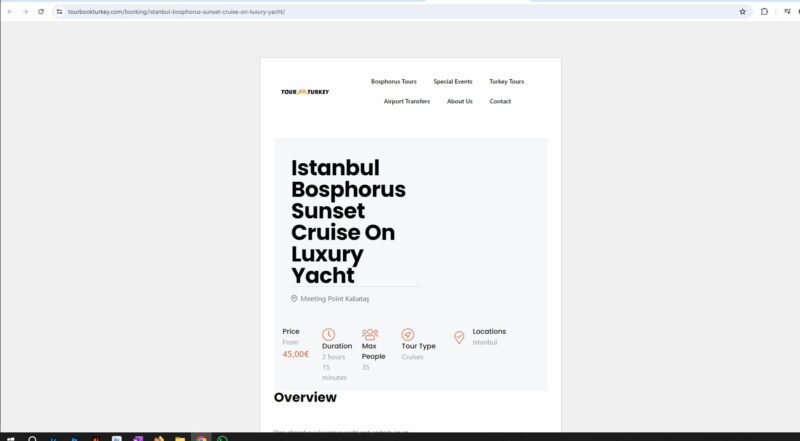Click the taskbar search icon
The height and width of the screenshot is (441, 800).
(x=32, y=437)
